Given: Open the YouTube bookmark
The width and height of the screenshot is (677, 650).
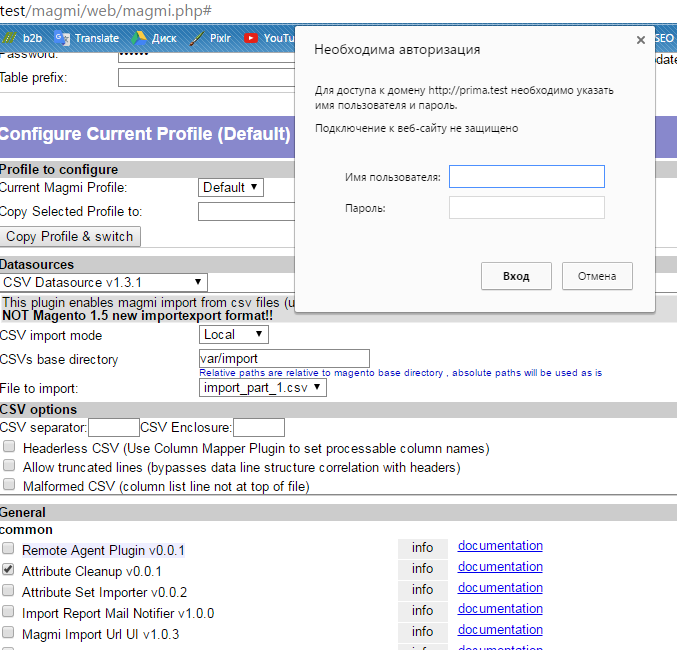Looking at the screenshot, I should click(x=270, y=38).
